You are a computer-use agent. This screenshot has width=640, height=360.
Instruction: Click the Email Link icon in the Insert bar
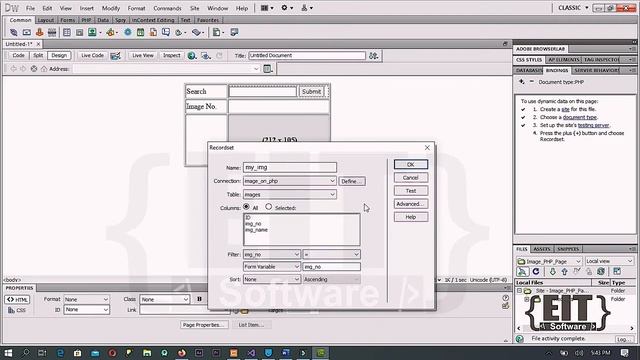pos(27,32)
